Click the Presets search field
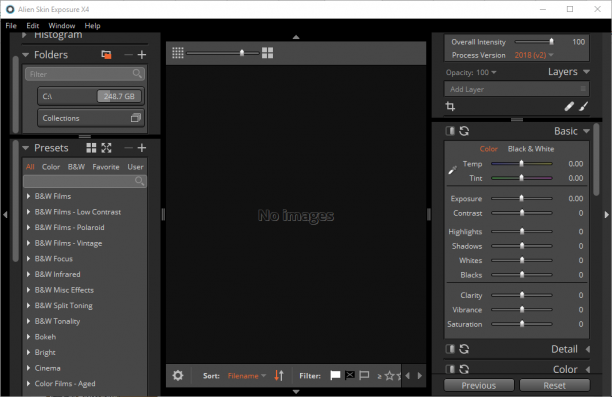612x397 pixels. click(85, 181)
